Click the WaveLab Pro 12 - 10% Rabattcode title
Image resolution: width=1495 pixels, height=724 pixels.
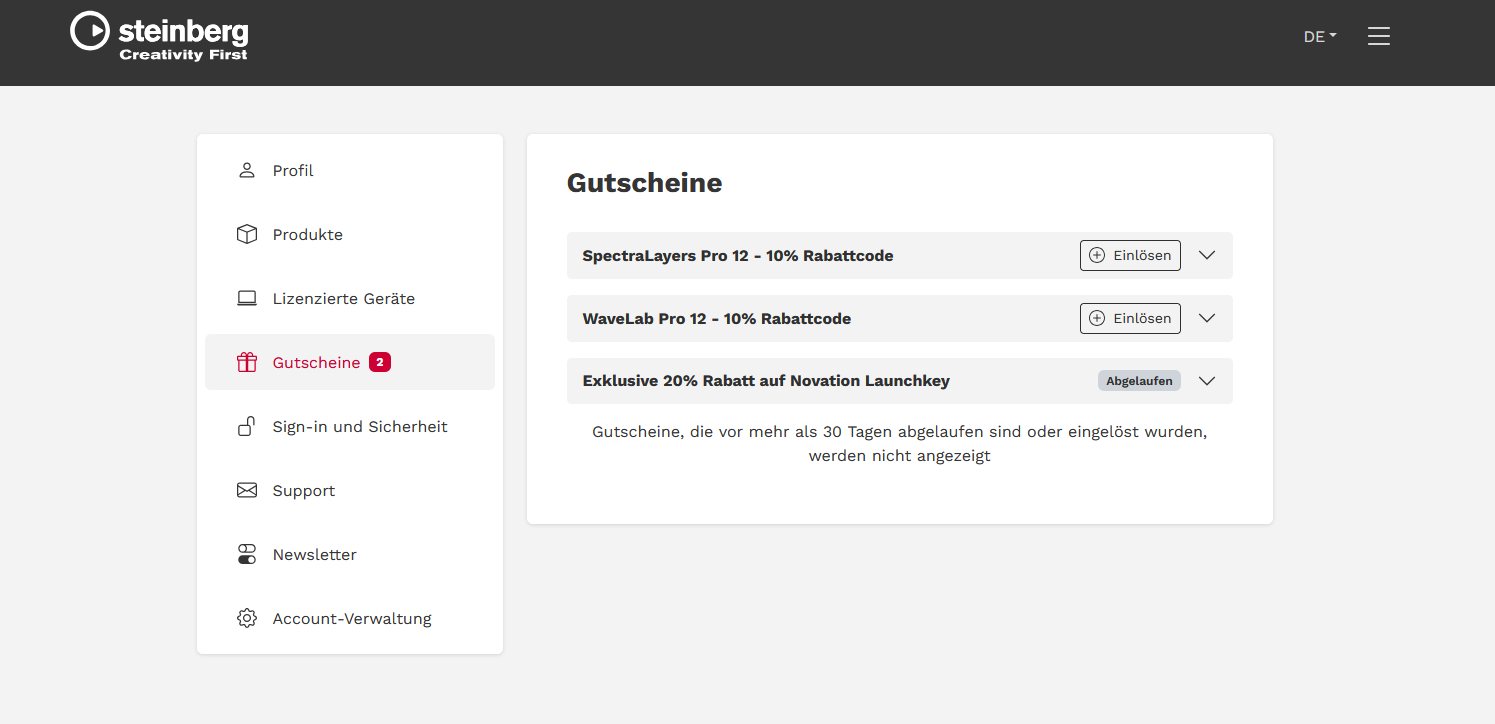(717, 319)
